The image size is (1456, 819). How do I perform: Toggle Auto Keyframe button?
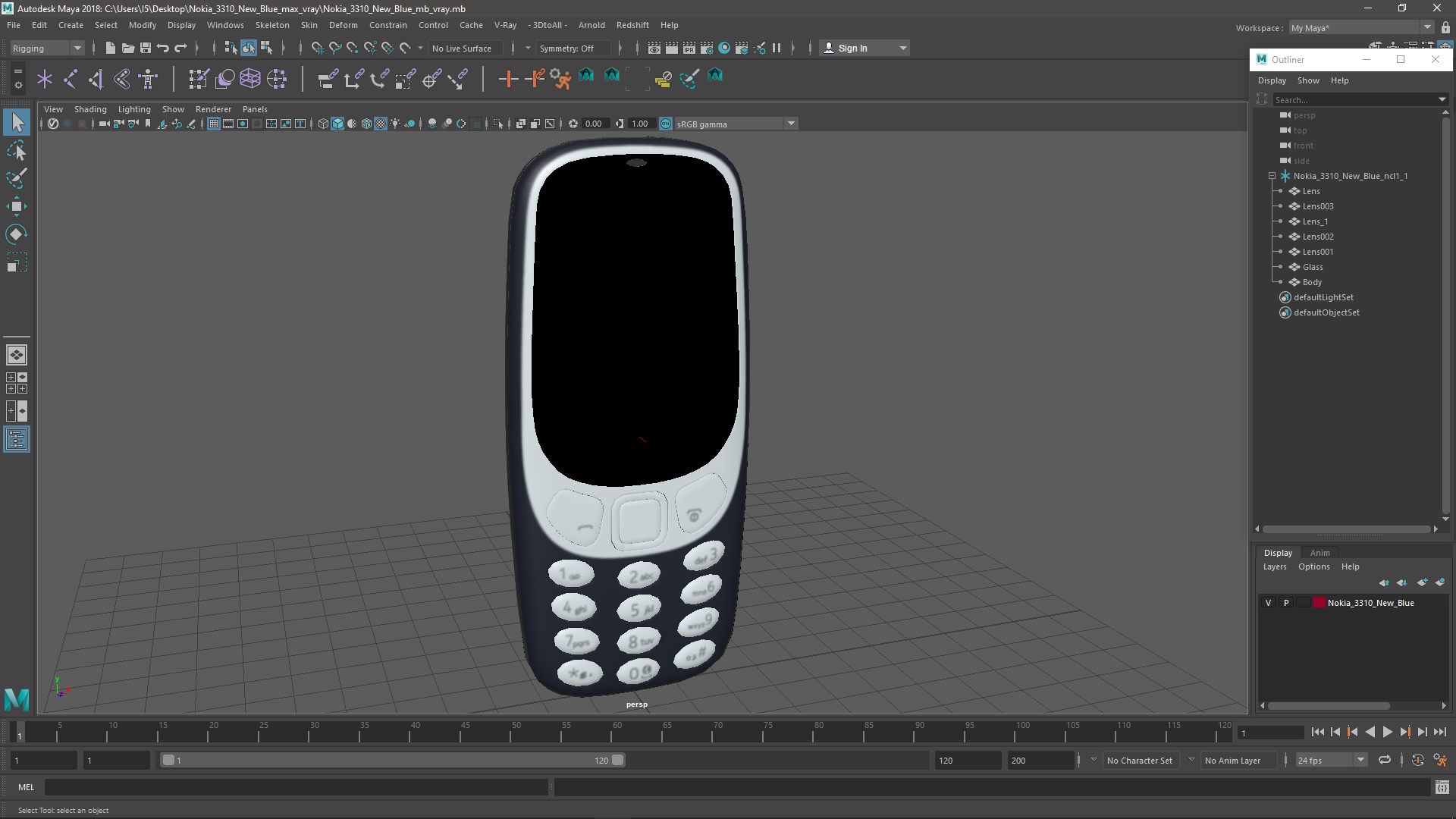point(1417,760)
